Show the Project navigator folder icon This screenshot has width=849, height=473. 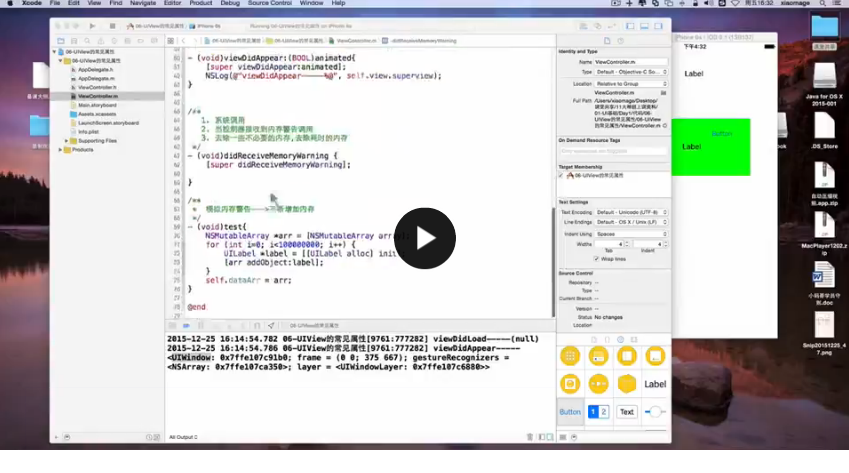[x=61, y=41]
